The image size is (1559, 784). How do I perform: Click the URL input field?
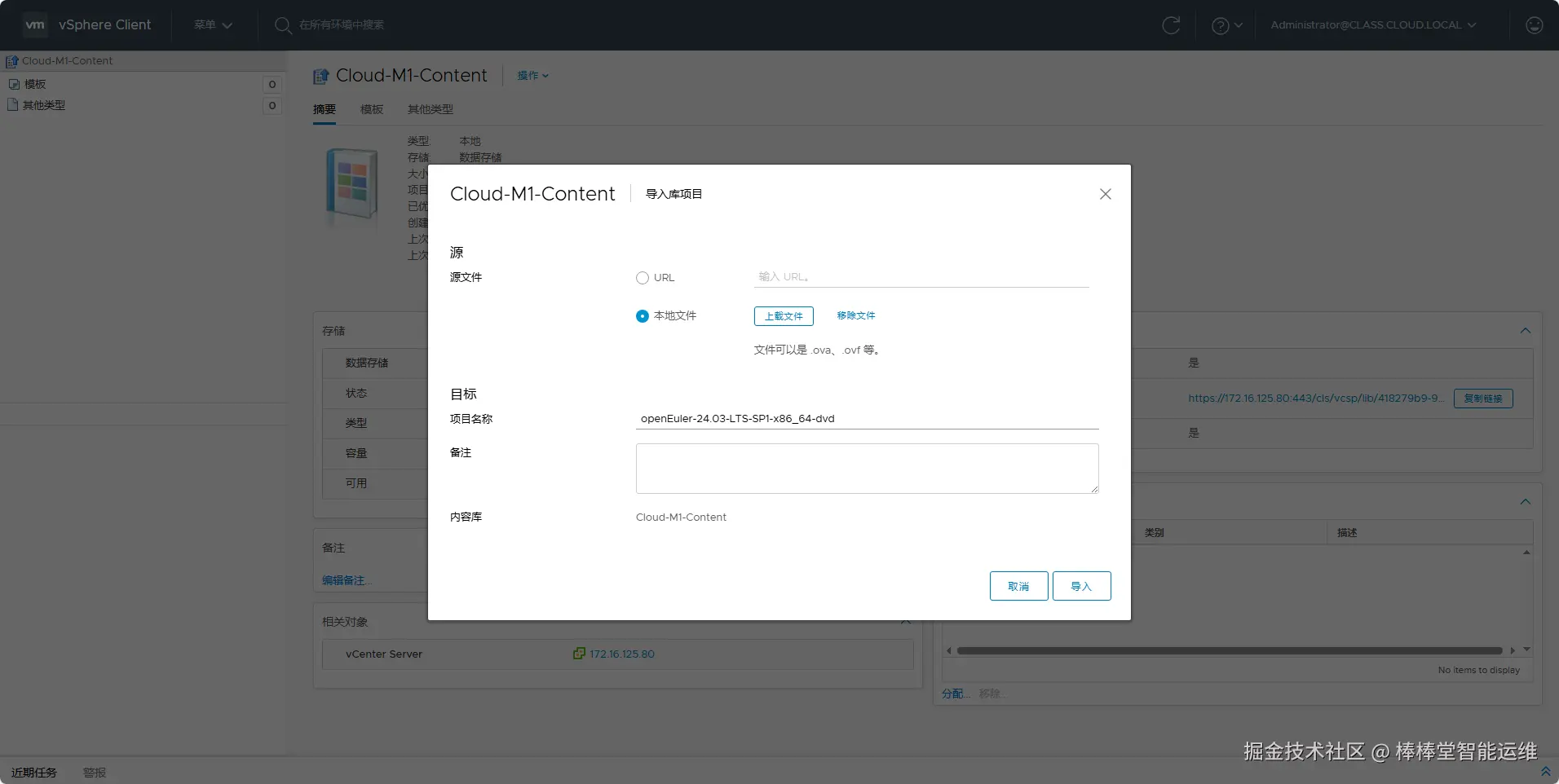[x=921, y=277]
